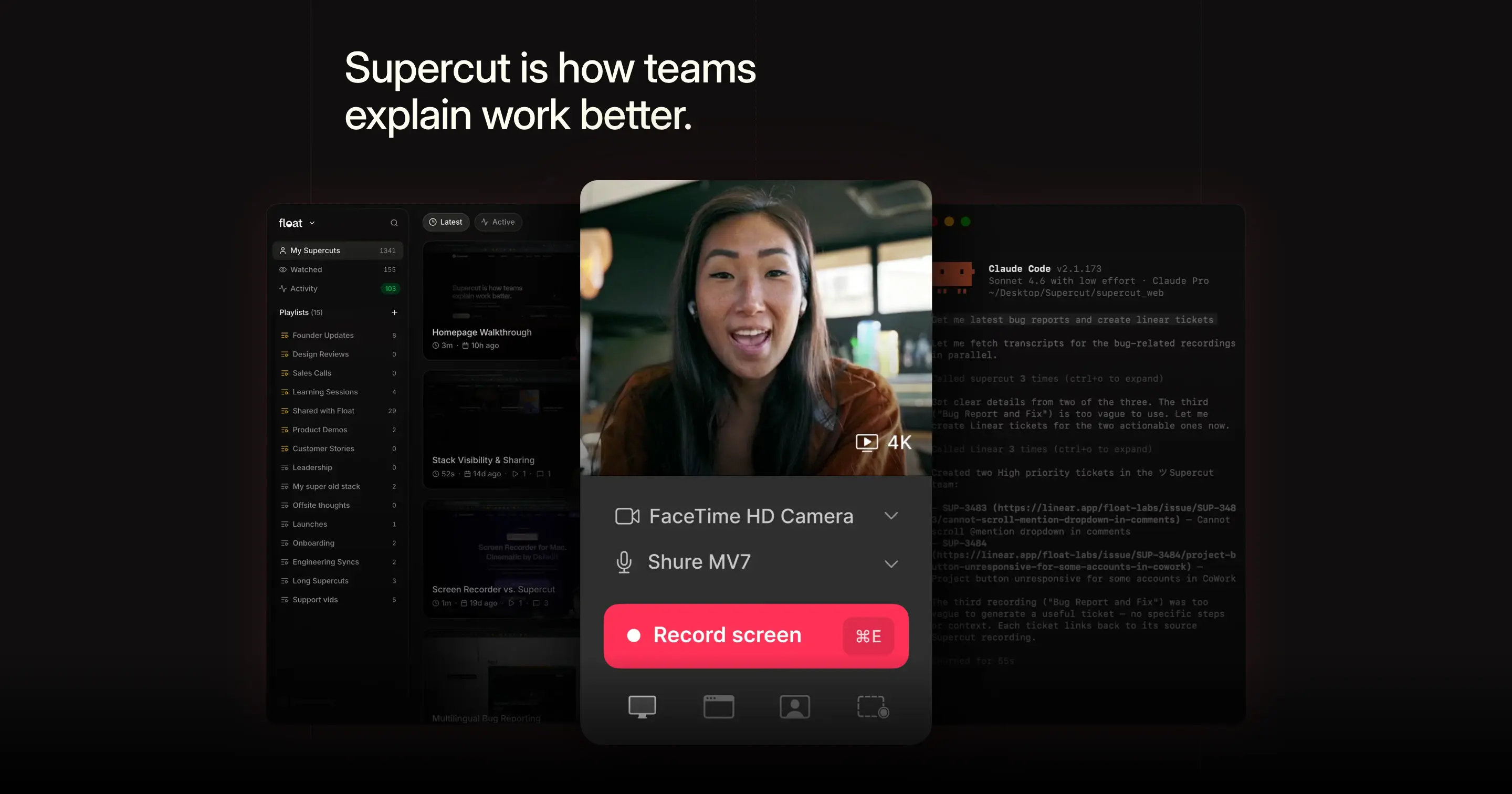Click the Record screen button

[756, 636]
